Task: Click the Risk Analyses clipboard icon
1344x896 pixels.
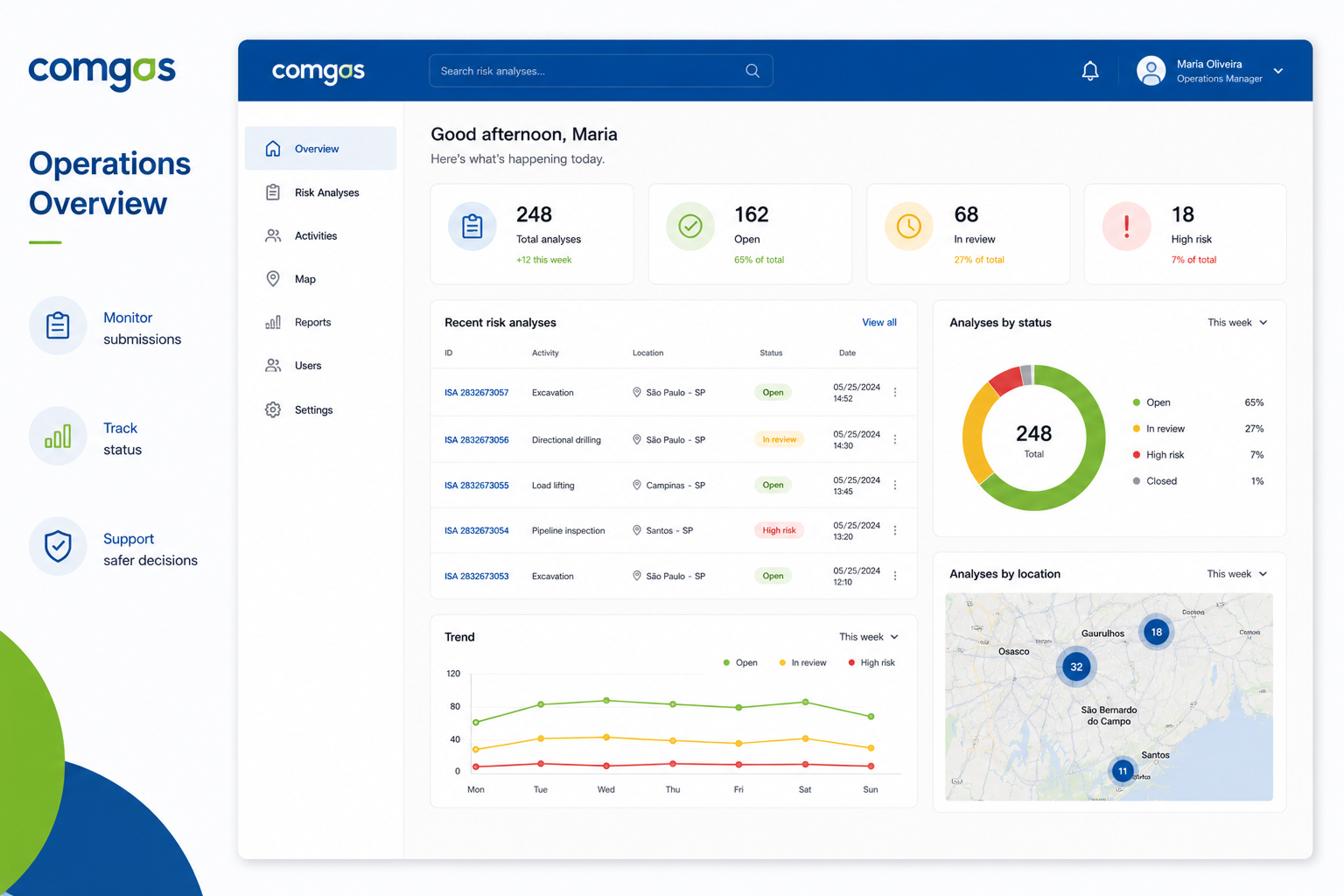Action: pos(273,192)
